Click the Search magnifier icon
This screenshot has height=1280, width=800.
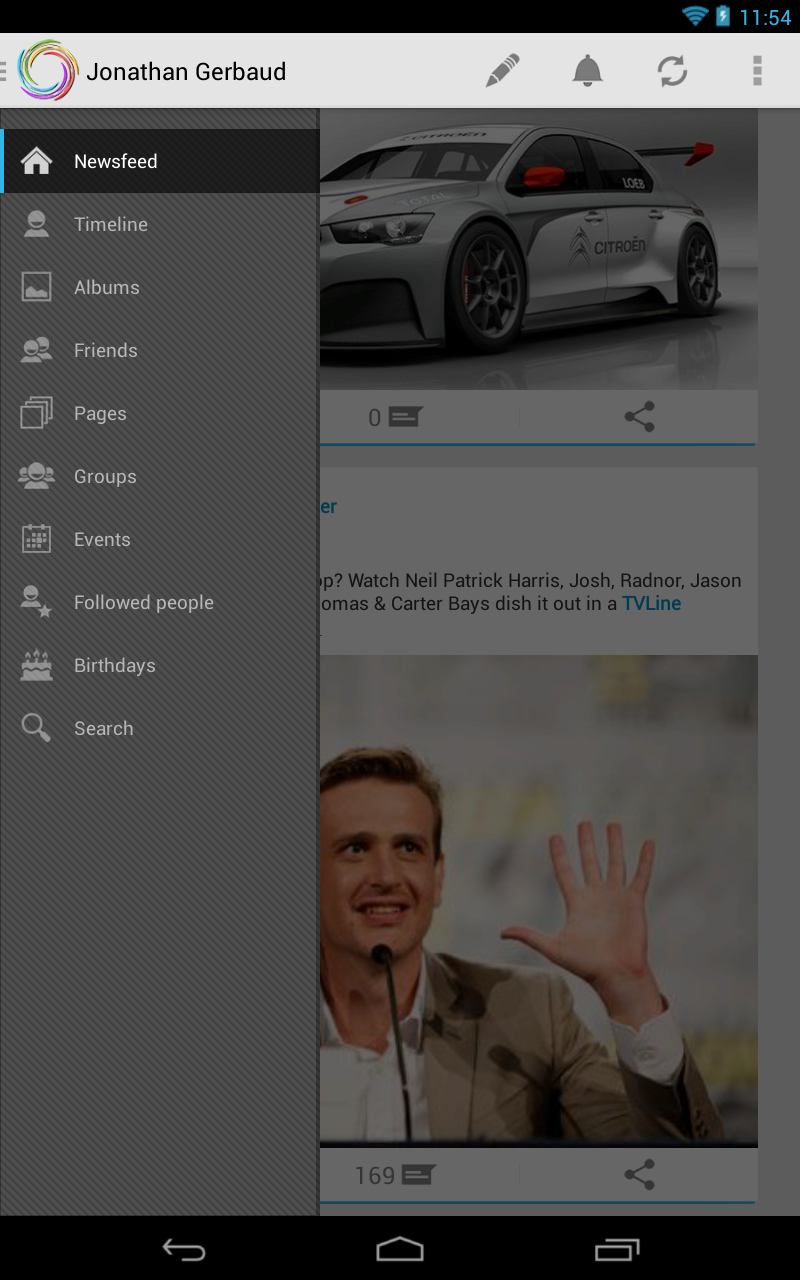[37, 728]
